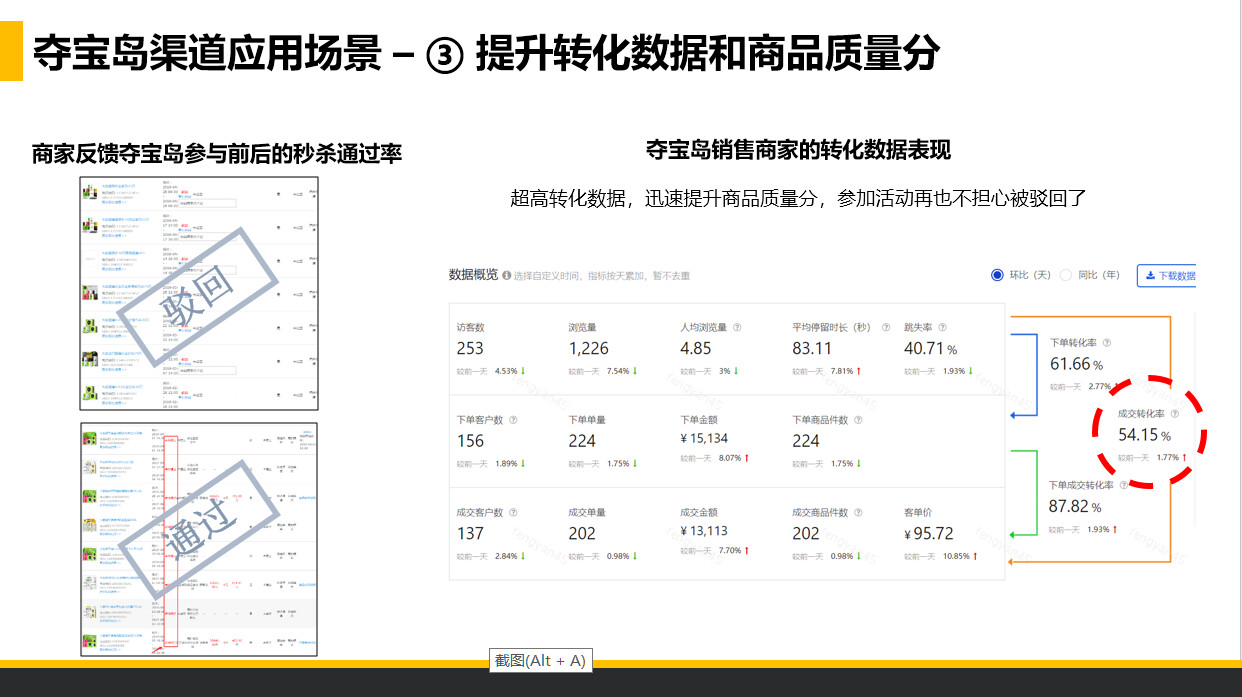Select the 同比（年） radio button
1242x697 pixels.
1066,275
